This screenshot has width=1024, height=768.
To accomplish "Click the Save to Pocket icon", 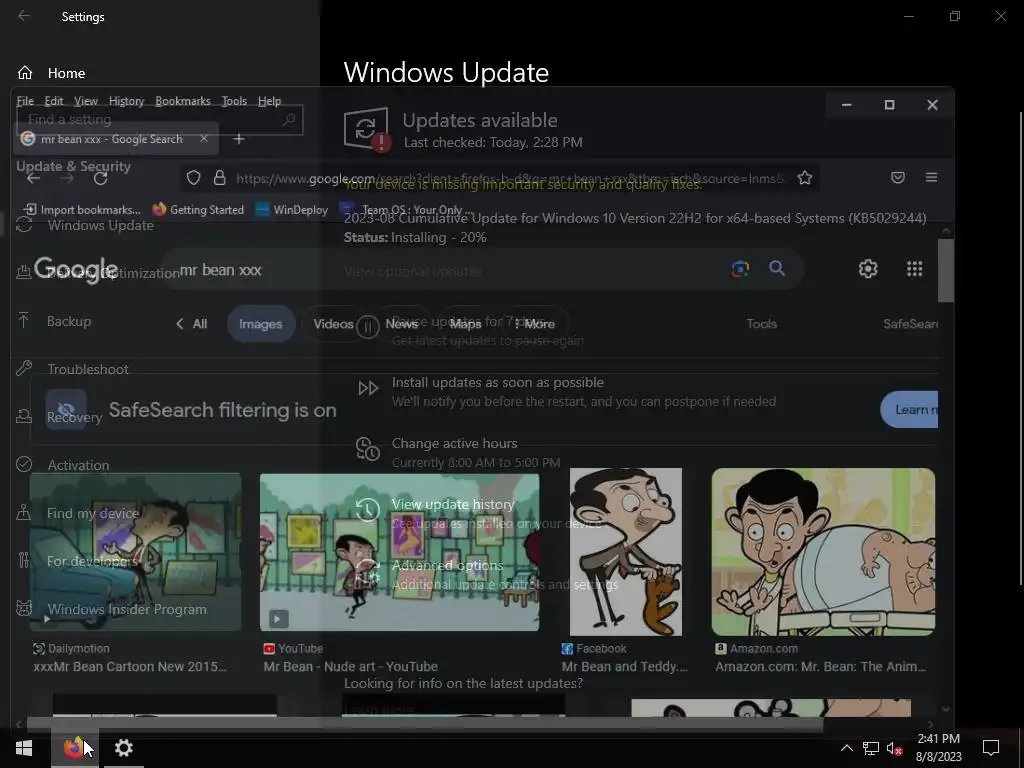I will pos(898,178).
